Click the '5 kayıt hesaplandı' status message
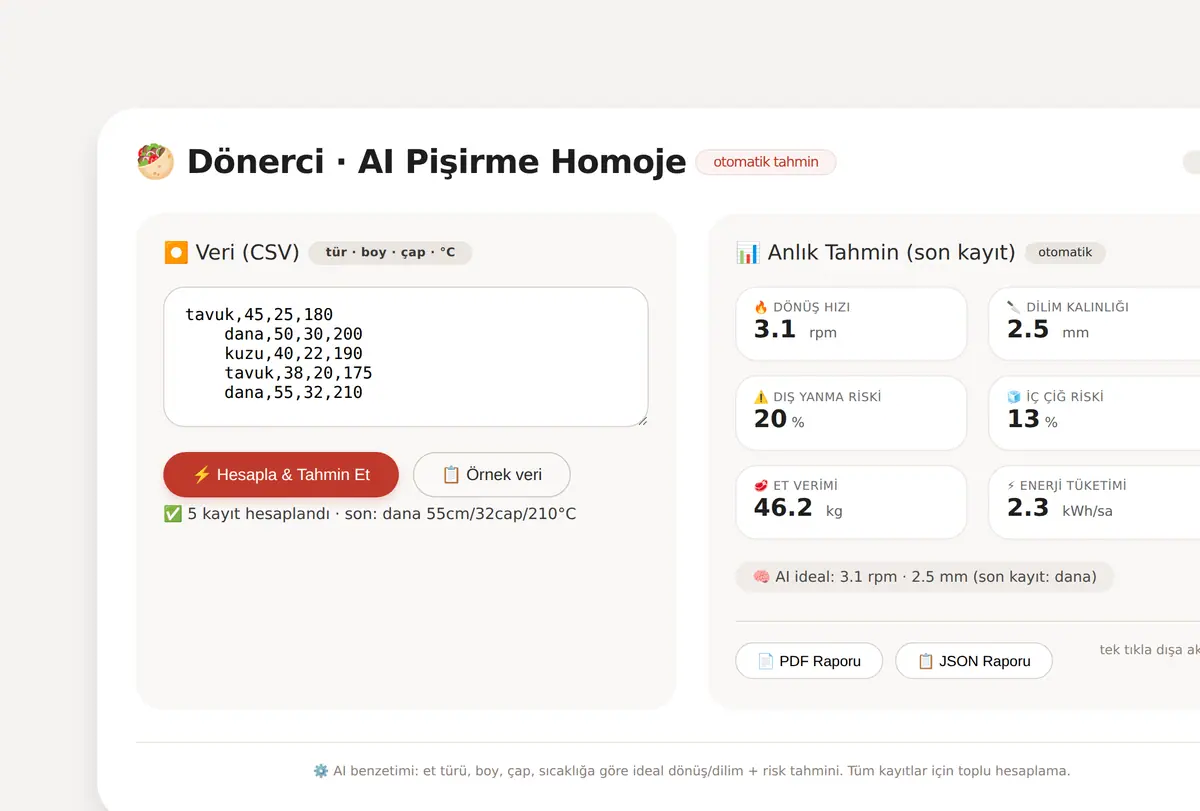Screen dimensions: 1200x811 coord(370,514)
